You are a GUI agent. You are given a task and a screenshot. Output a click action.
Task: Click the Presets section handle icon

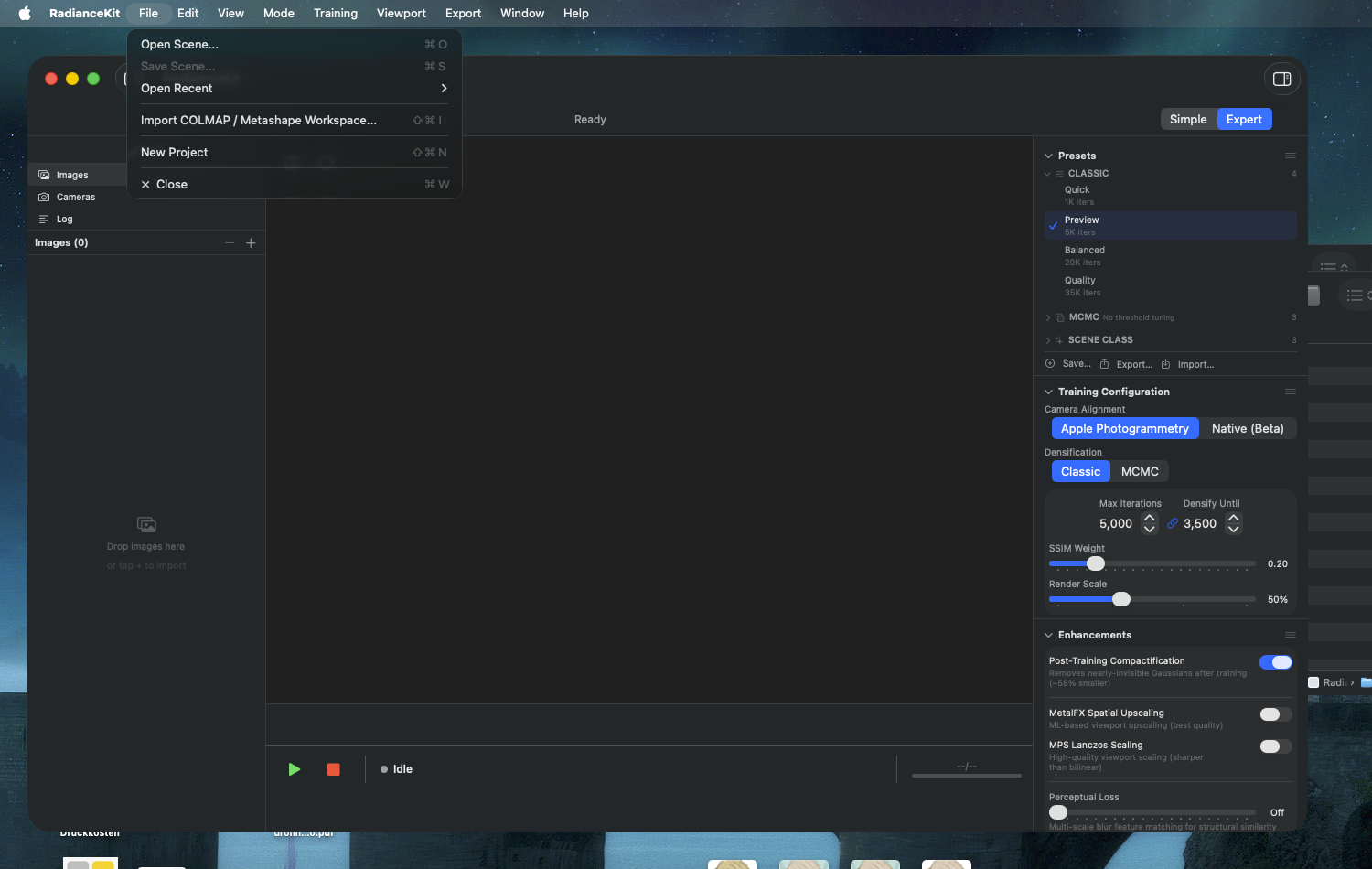pos(1291,156)
